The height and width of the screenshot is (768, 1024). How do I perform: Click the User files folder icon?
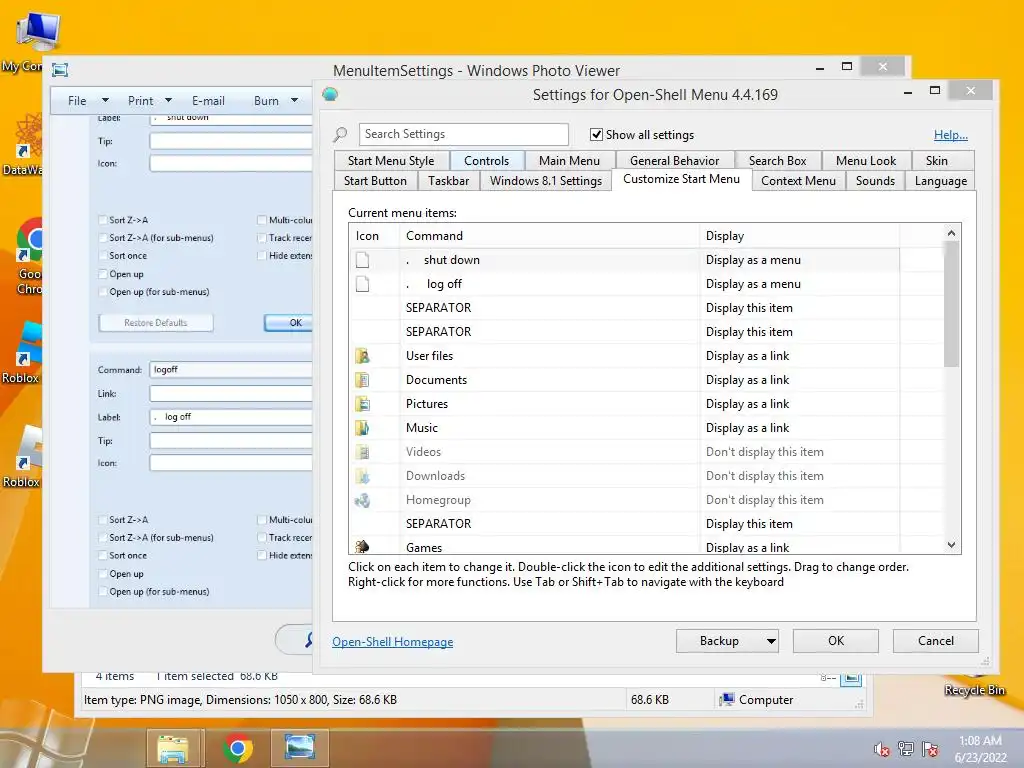[x=362, y=356]
